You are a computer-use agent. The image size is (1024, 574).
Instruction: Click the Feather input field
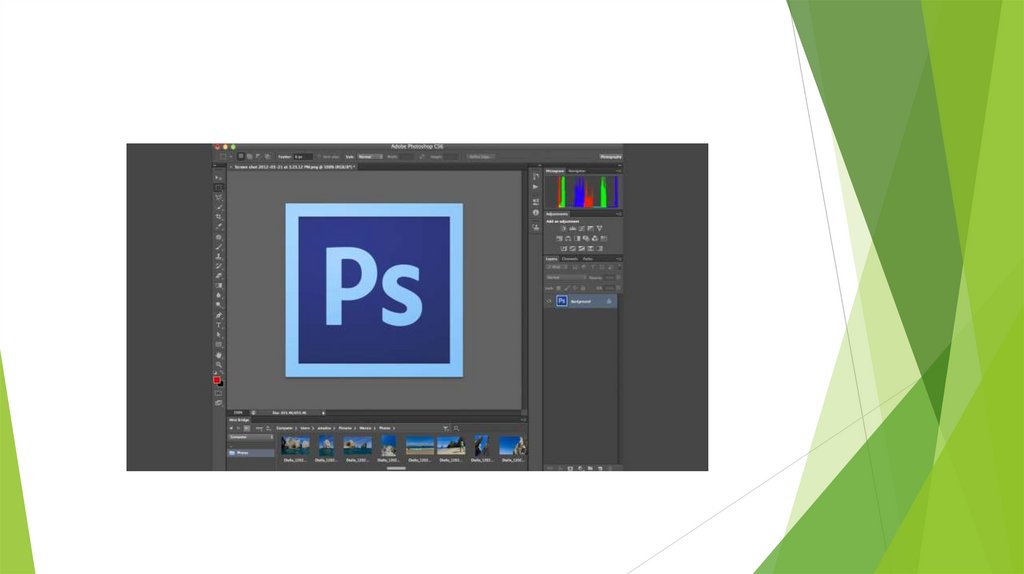303,157
